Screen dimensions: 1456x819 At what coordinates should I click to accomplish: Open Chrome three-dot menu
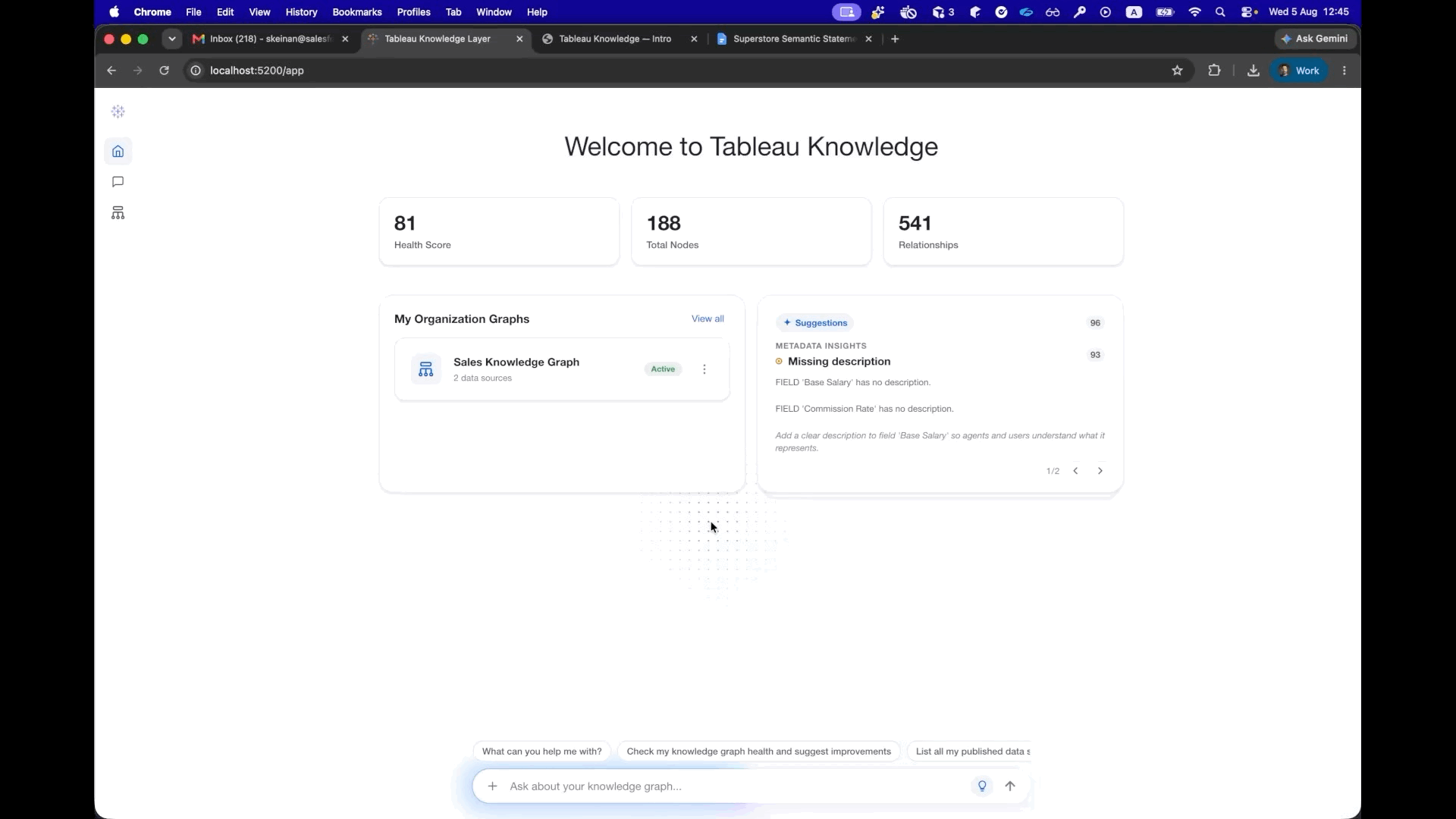(x=1345, y=71)
